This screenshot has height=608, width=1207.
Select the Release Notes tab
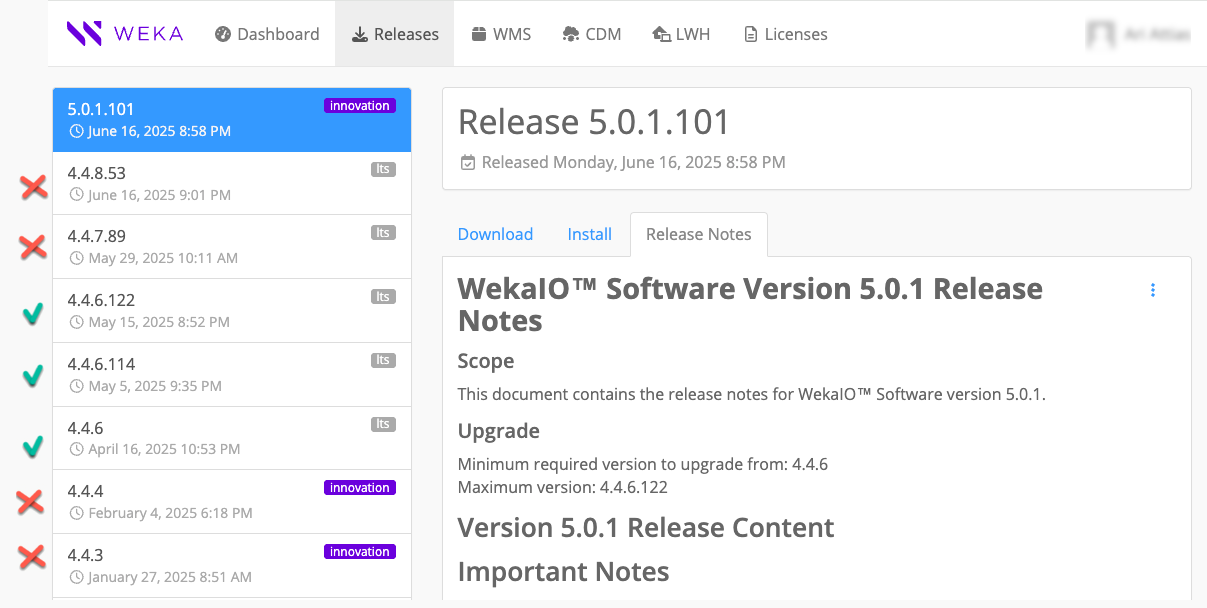click(x=698, y=234)
